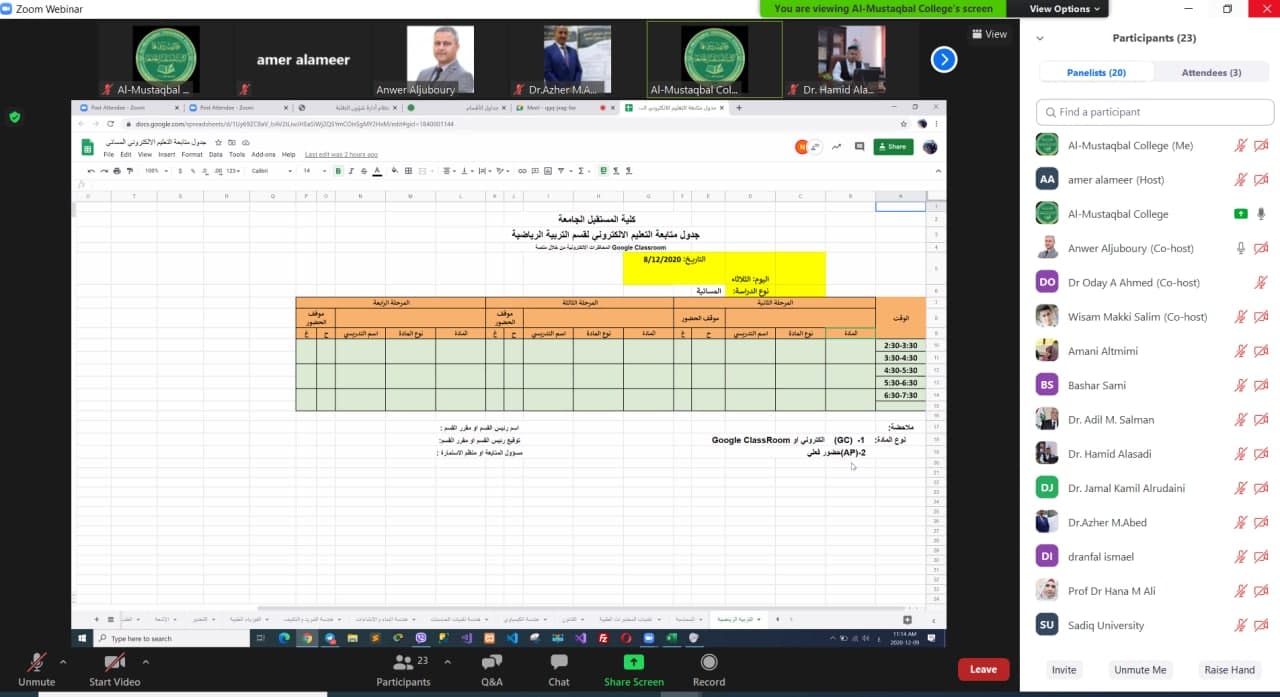Click the borders icon in Sheets toolbar
1280x697 pixels.
point(410,171)
